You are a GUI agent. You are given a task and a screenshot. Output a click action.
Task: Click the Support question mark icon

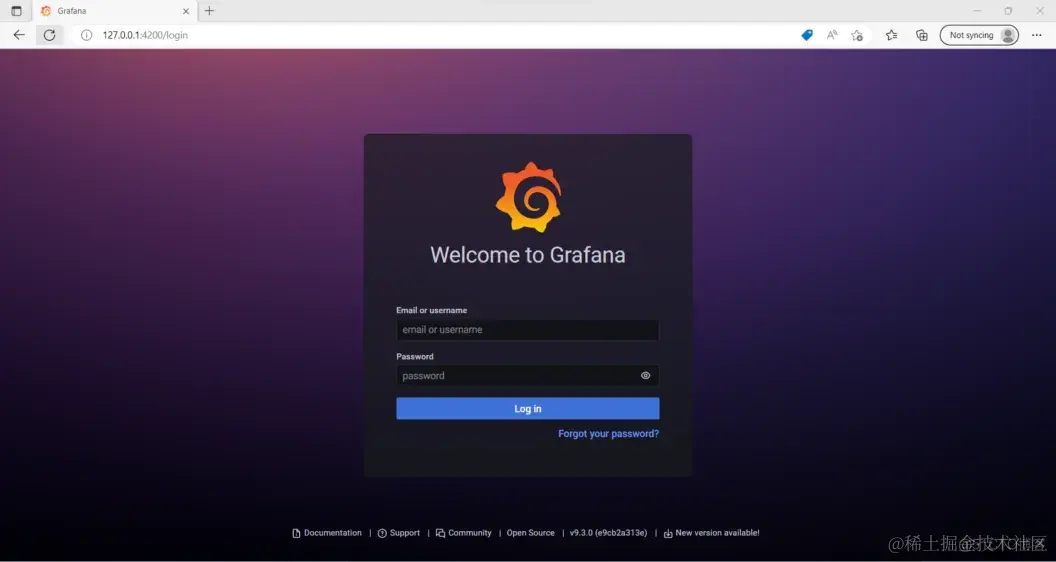(383, 533)
